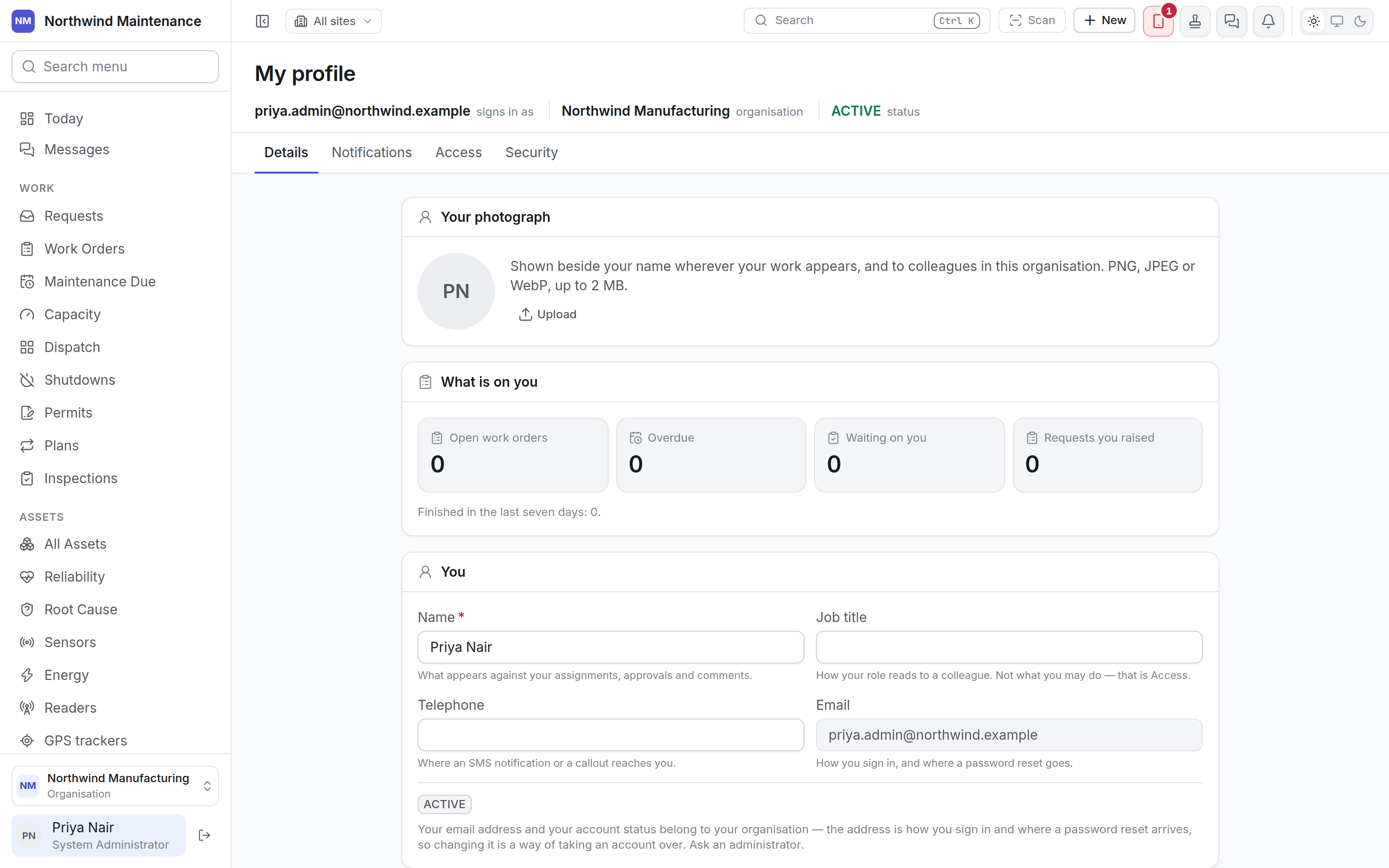Image resolution: width=1389 pixels, height=868 pixels.
Task: Click the Waiting on you card
Action: (909, 455)
